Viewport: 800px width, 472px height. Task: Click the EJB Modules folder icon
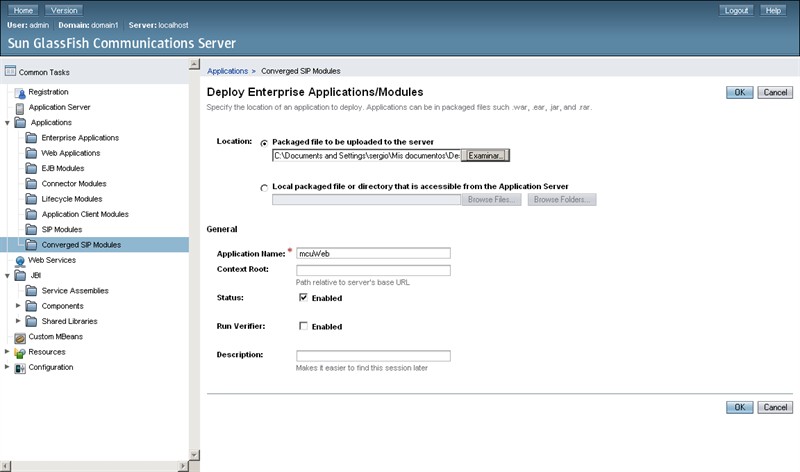click(31, 168)
